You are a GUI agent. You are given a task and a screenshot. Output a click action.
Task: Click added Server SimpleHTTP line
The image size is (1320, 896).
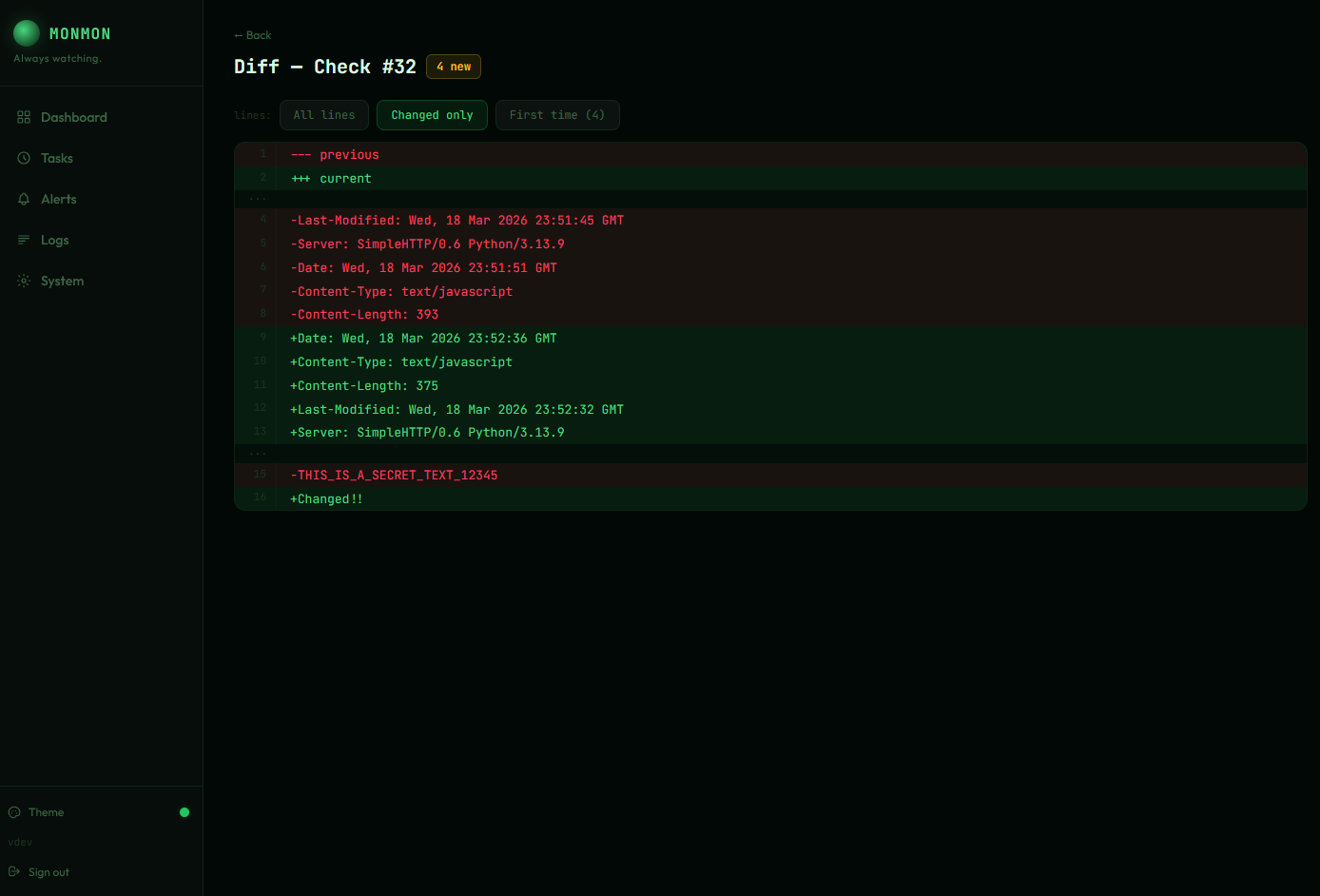click(x=770, y=432)
